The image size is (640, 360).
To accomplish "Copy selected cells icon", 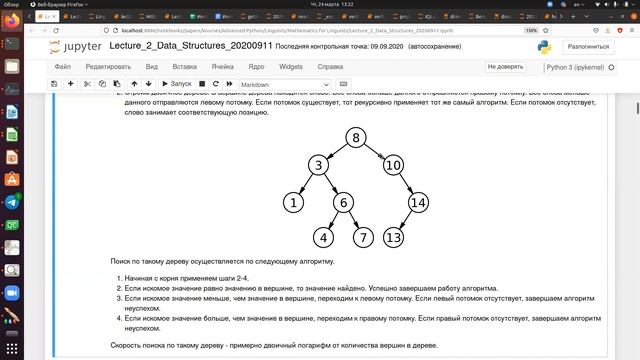I will pos(102,84).
